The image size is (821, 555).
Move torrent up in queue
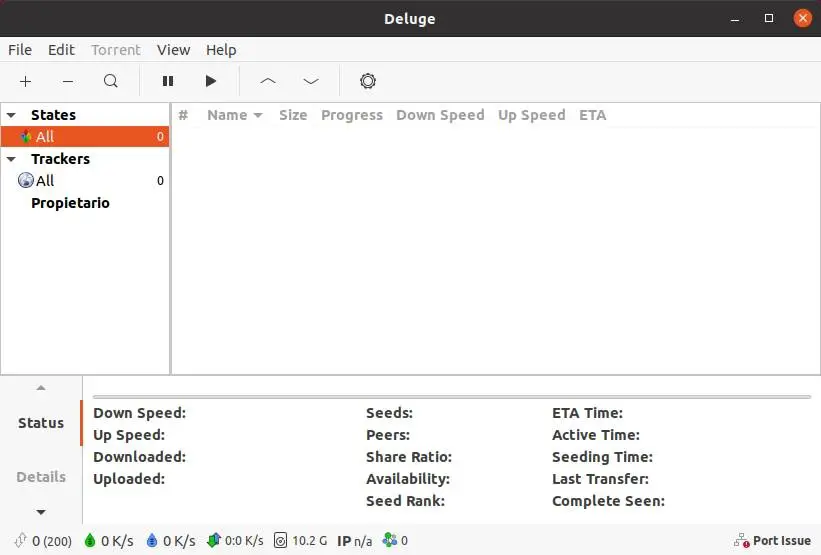(268, 81)
